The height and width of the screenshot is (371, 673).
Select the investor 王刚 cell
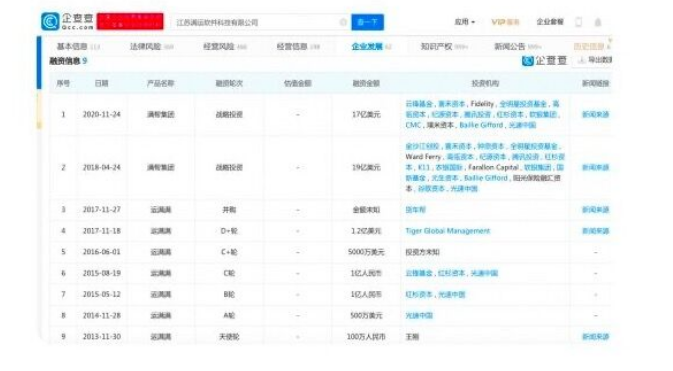(412, 337)
